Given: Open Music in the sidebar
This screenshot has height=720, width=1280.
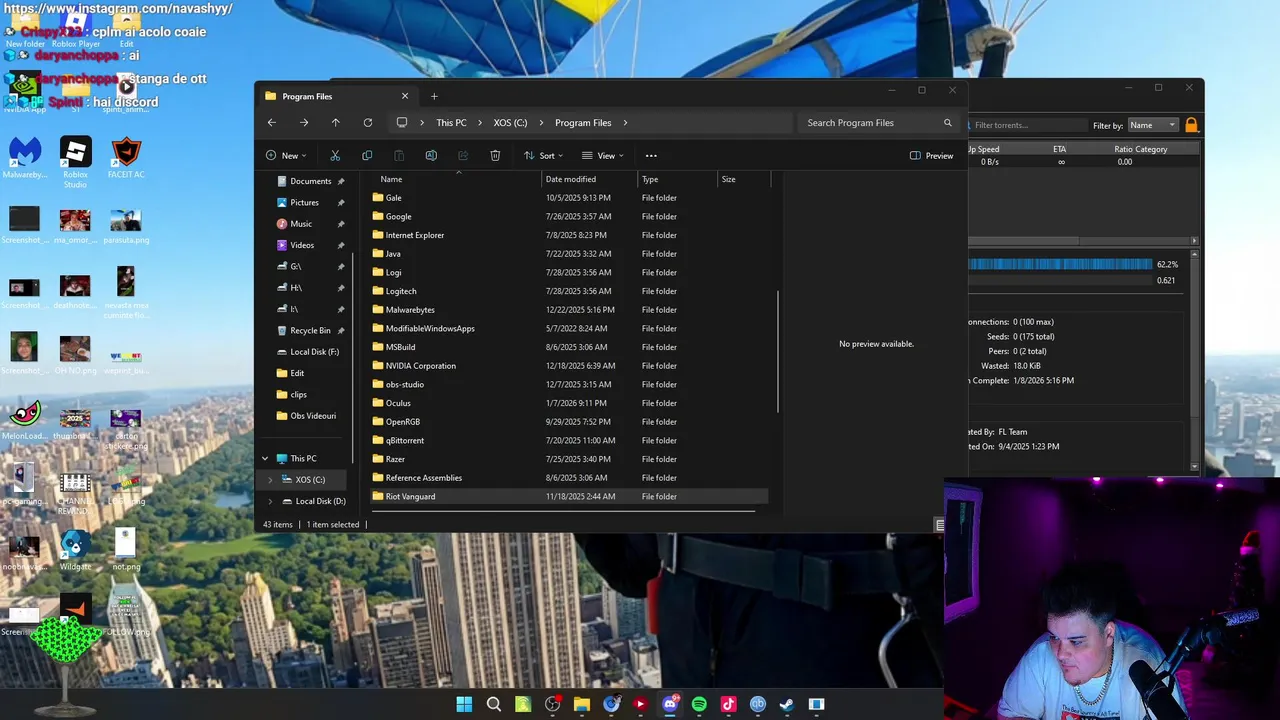Looking at the screenshot, I should 301,224.
